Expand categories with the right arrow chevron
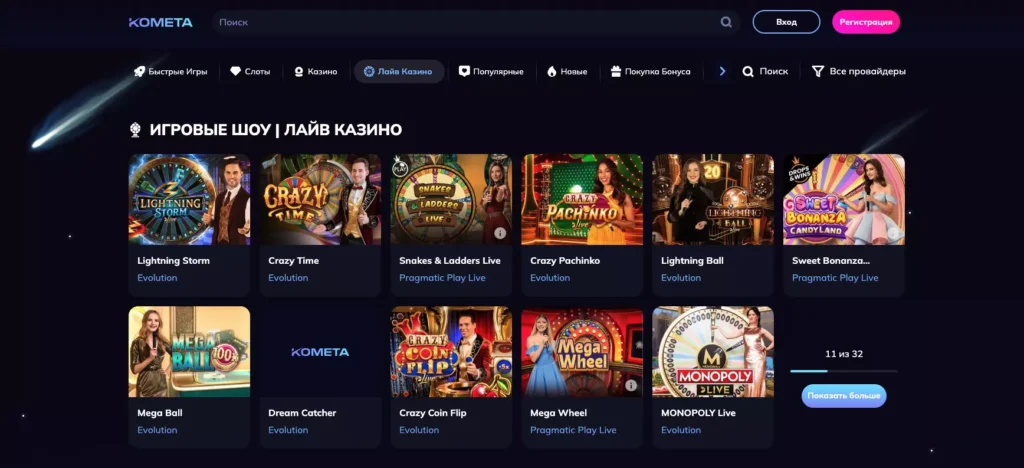The width and height of the screenshot is (1024, 468). tap(722, 72)
